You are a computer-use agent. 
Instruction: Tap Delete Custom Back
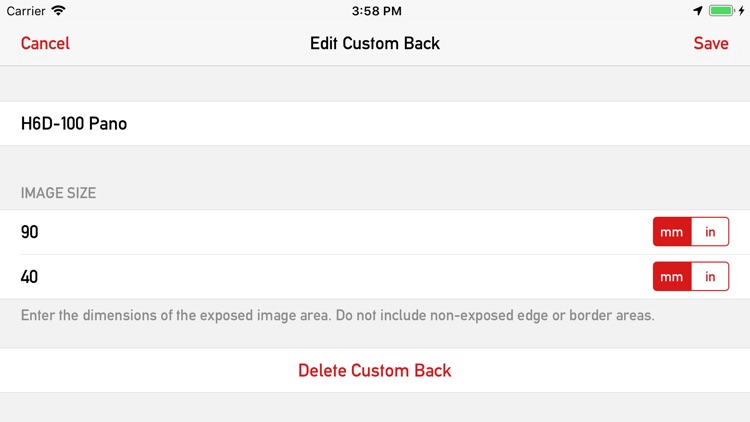click(375, 370)
